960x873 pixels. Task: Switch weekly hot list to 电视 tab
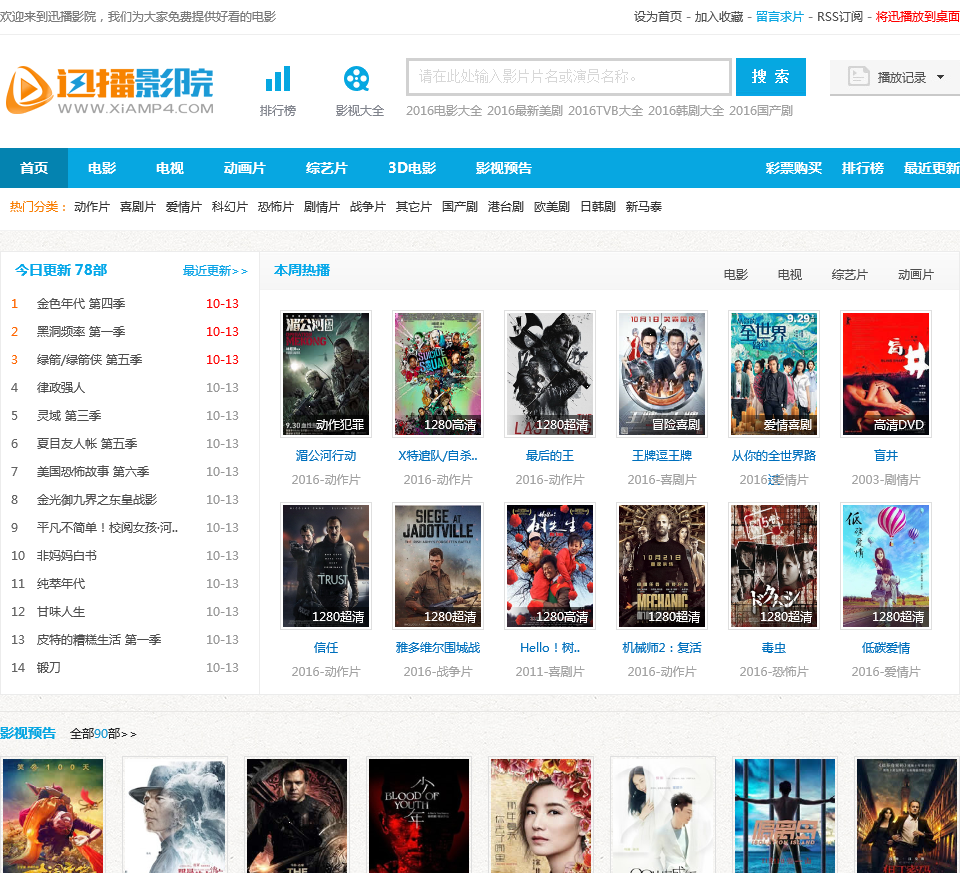point(790,275)
